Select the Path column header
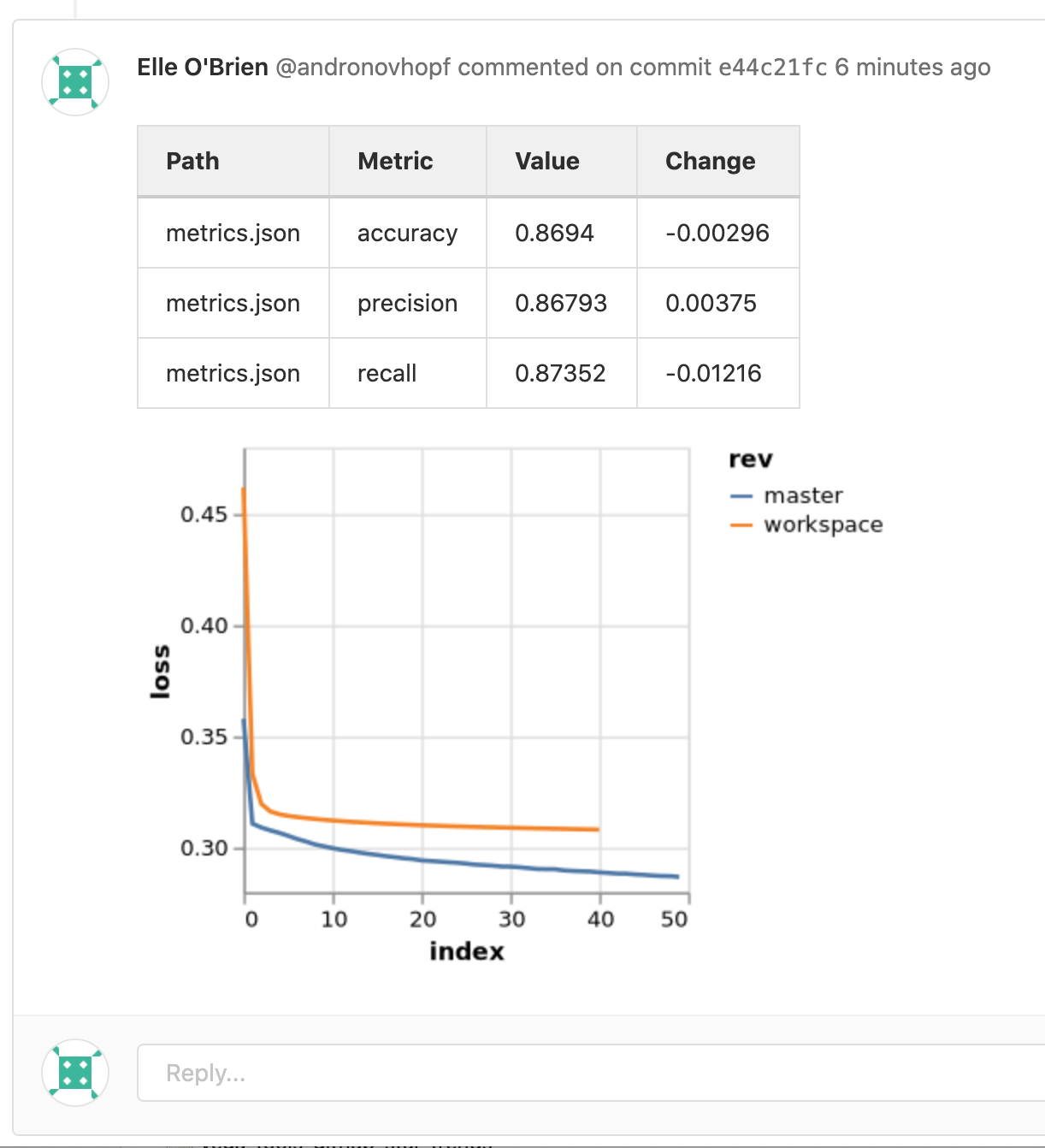1045x1148 pixels. coord(192,161)
